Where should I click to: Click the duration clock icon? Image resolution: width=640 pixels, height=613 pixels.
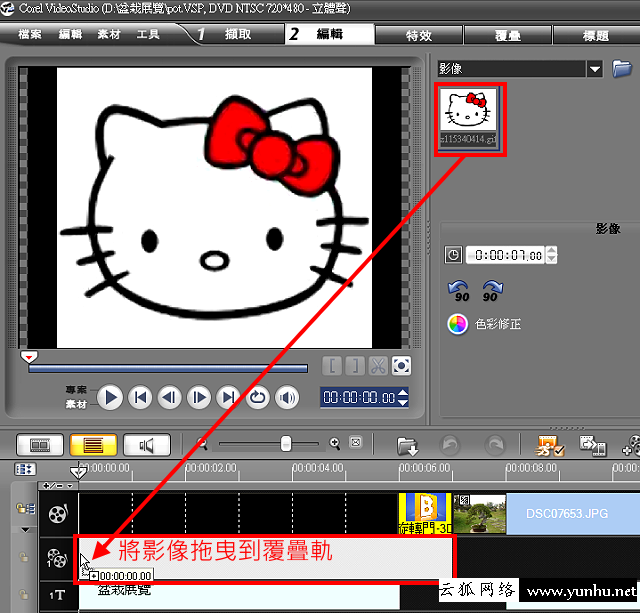click(x=453, y=255)
